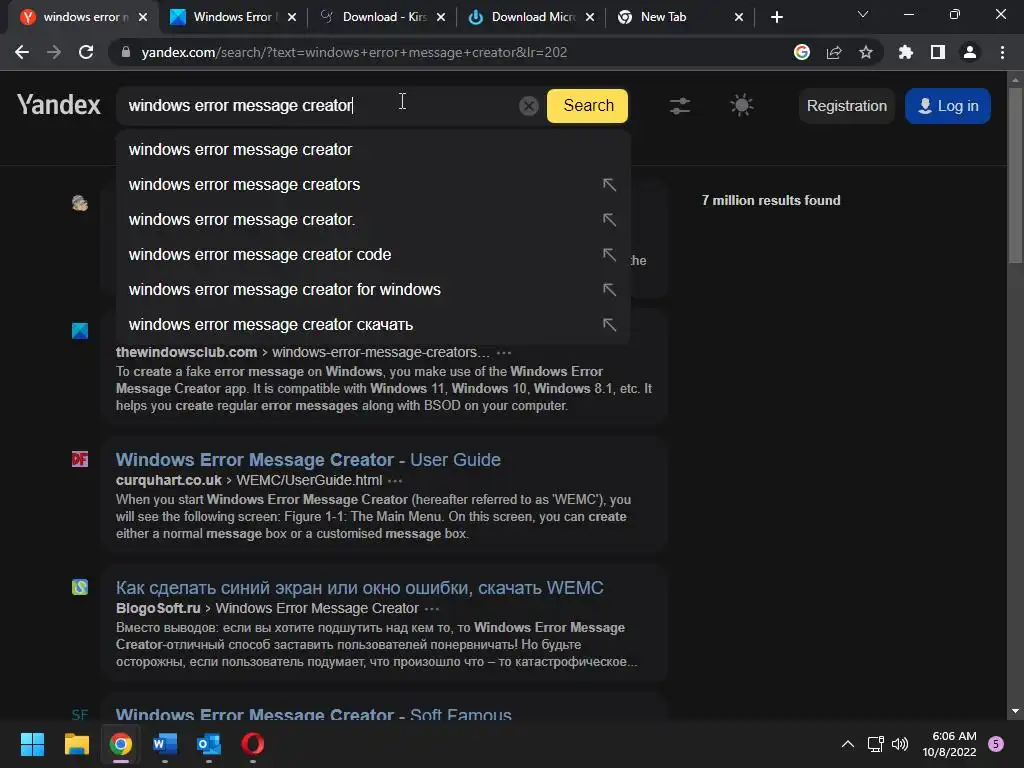The image size is (1024, 768).
Task: Pick suggestion ending with period 'creator.'
Action: (373, 219)
